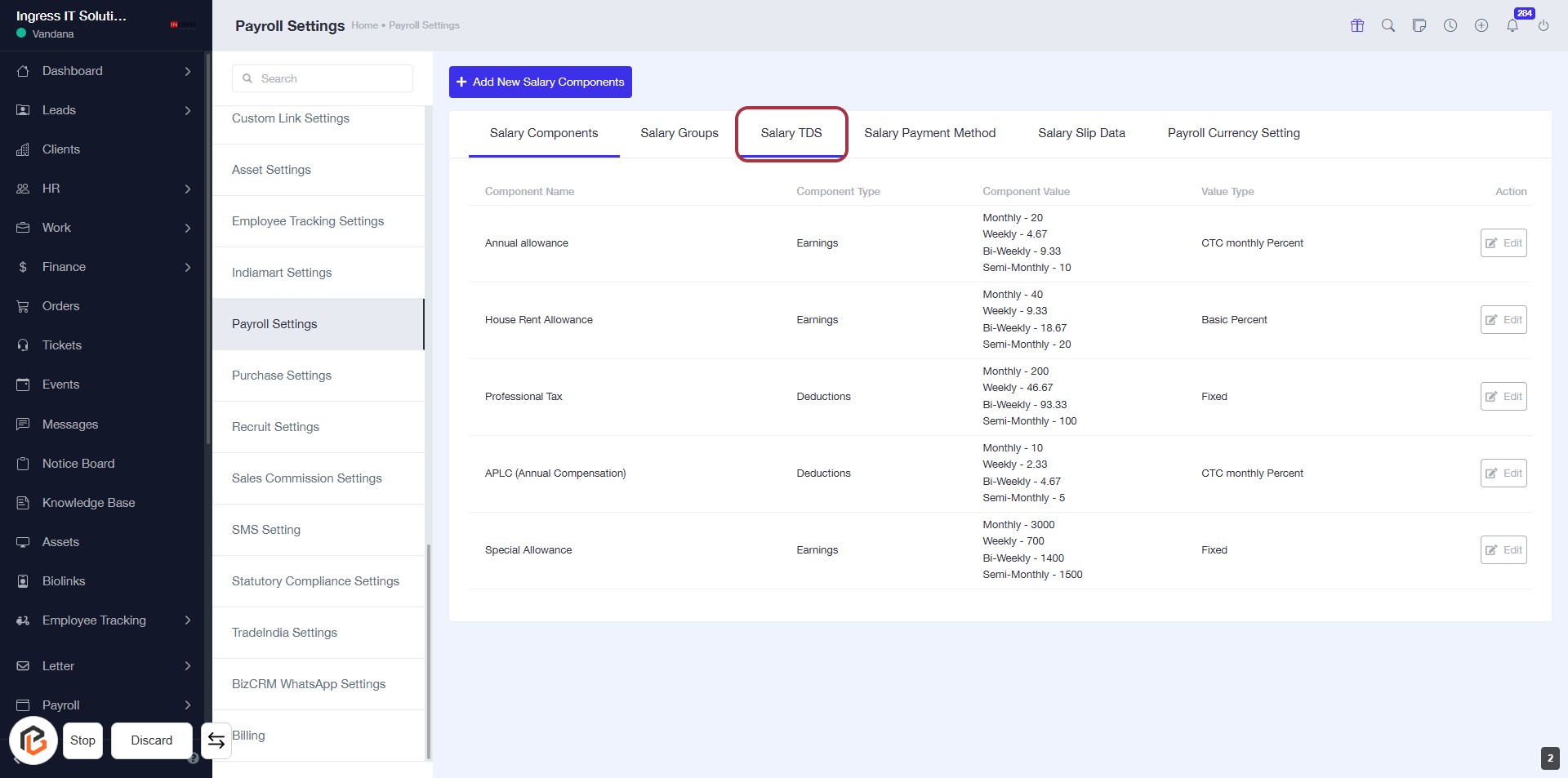Click the plus circle quick-add icon
Image resolution: width=1568 pixels, height=778 pixels.
tap(1481, 25)
